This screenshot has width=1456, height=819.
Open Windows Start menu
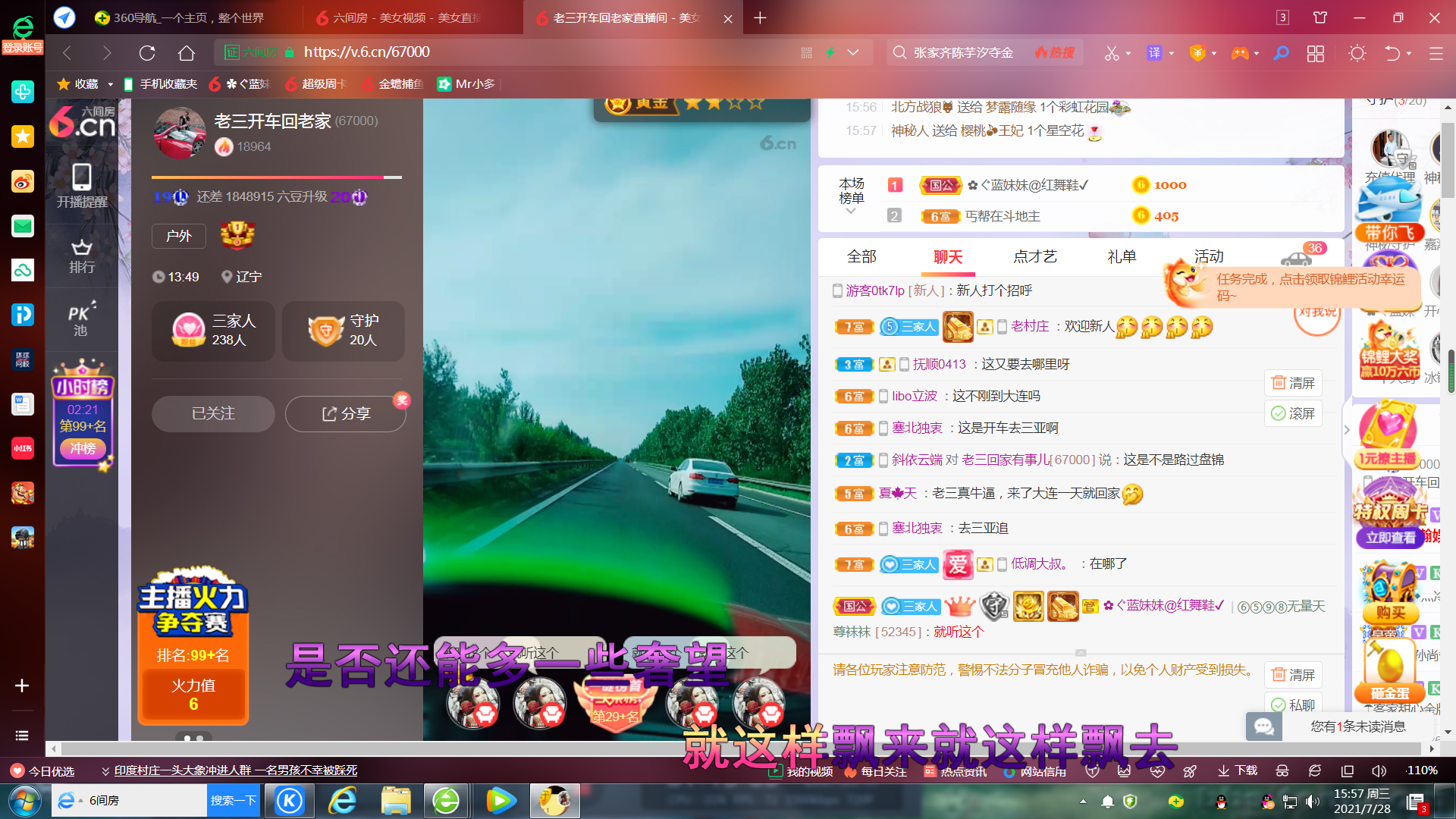pyautogui.click(x=24, y=801)
